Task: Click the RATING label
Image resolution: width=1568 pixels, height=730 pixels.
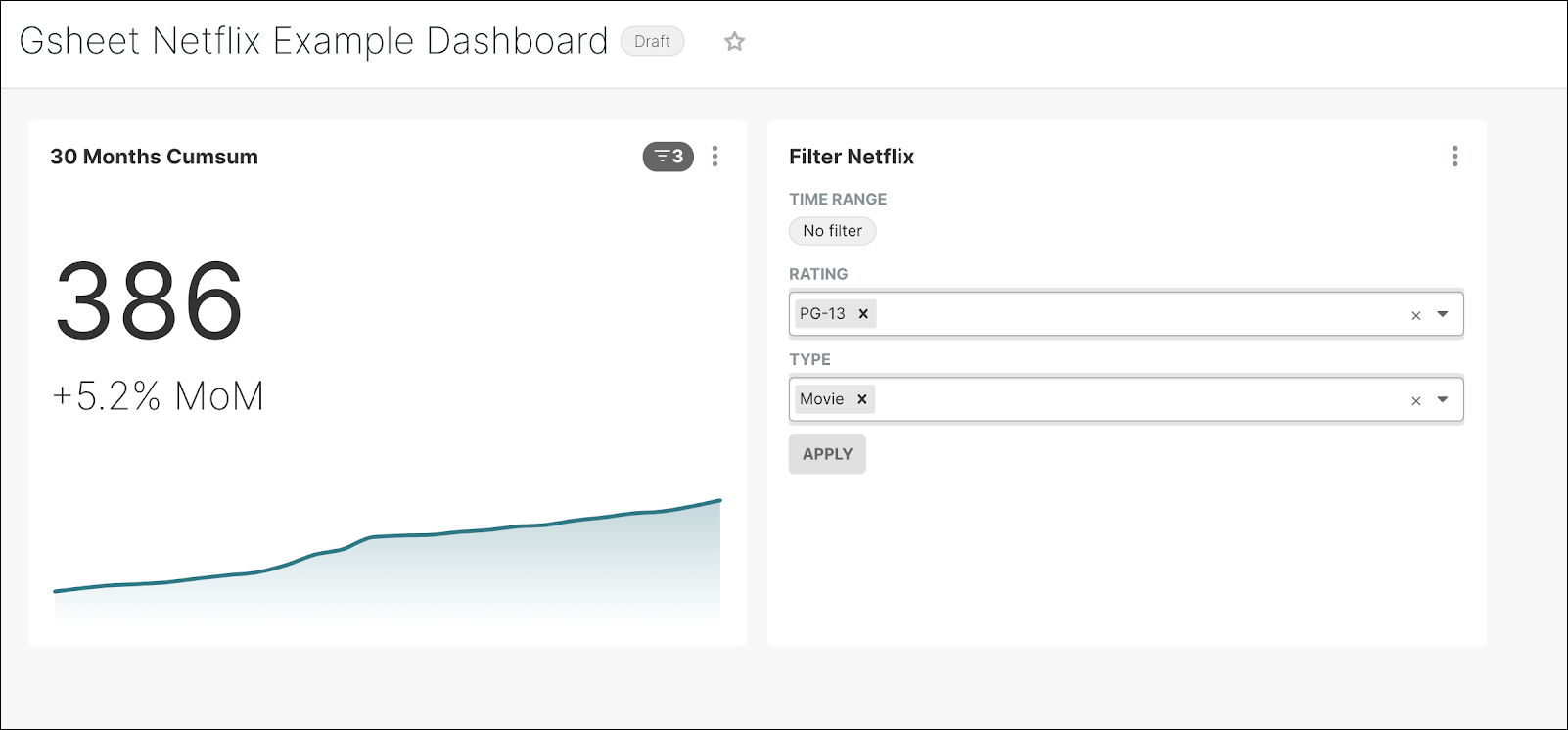Action: pyautogui.click(x=818, y=274)
